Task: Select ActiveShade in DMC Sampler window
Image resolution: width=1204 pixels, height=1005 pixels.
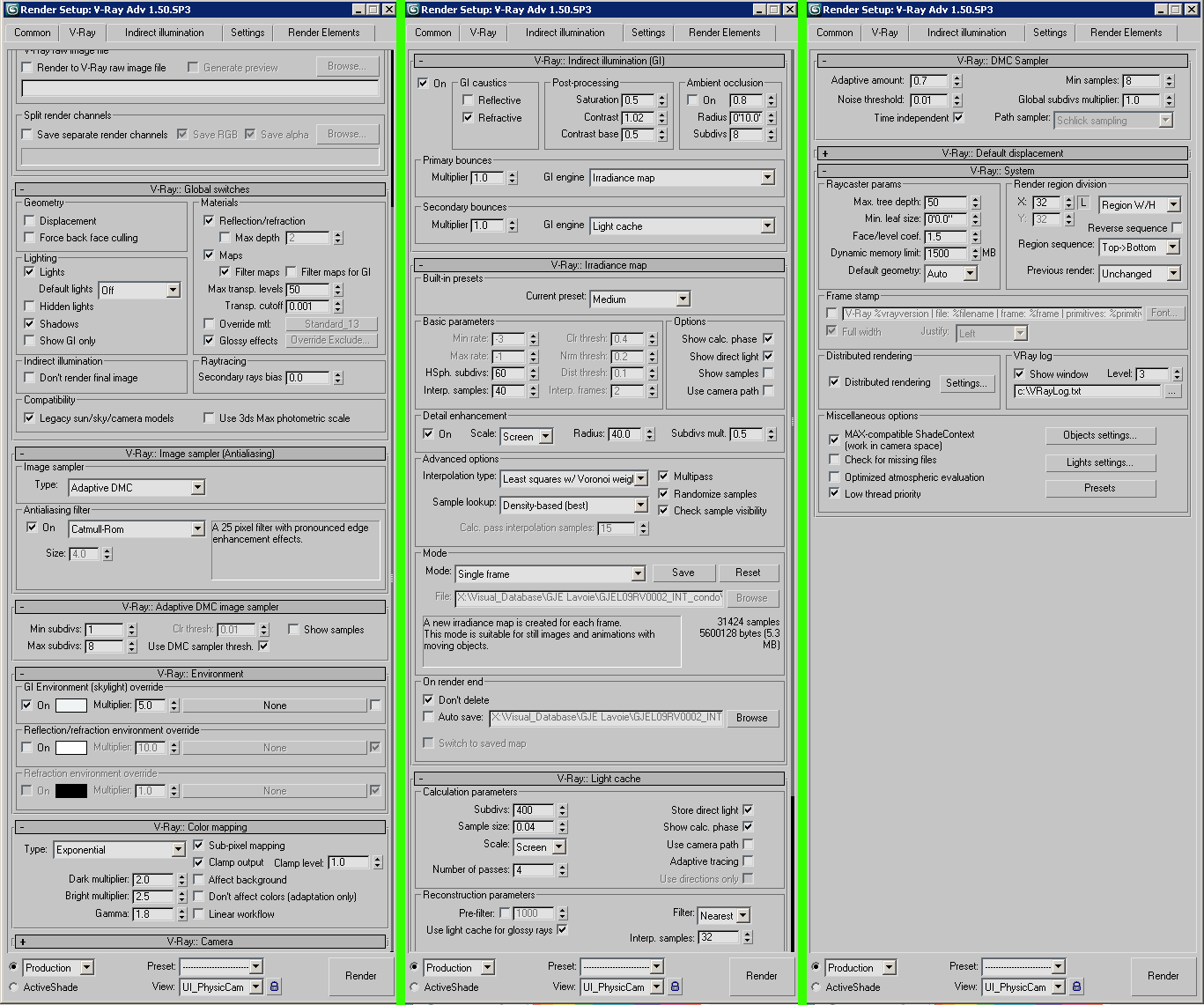Action: [x=816, y=987]
